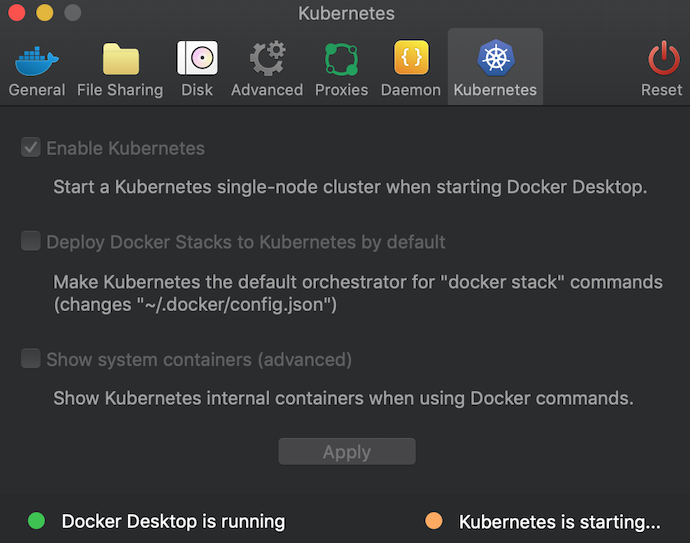Toggle the Enable Kubernetes checkbox
This screenshot has width=690, height=543.
pos(31,148)
